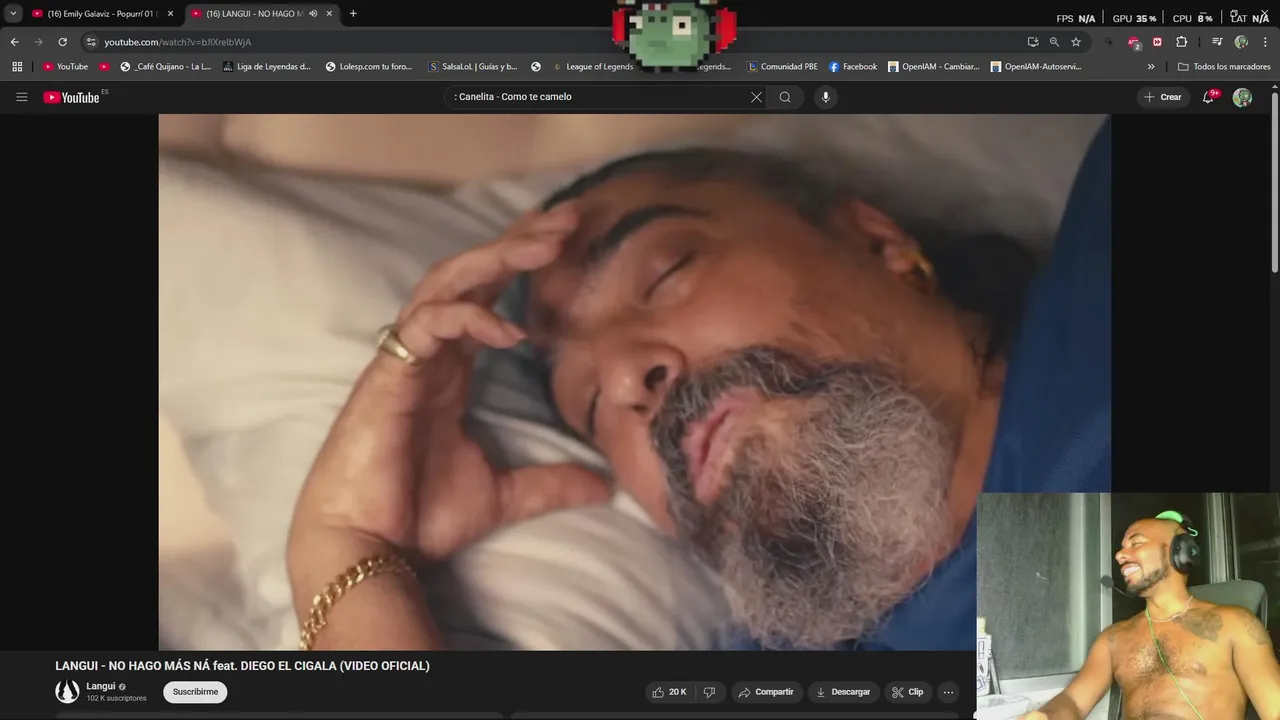The height and width of the screenshot is (720, 1280).
Task: Open a new browser tab
Action: 353,14
